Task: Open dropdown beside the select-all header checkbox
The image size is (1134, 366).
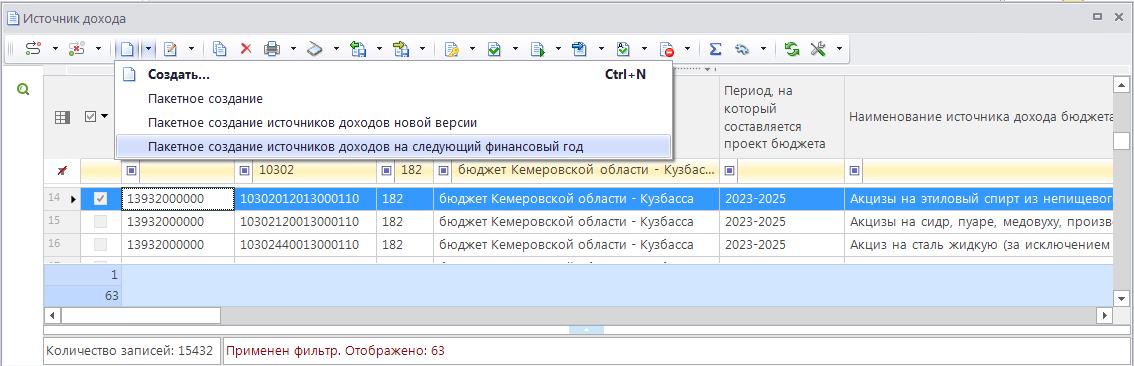Action: (104, 116)
